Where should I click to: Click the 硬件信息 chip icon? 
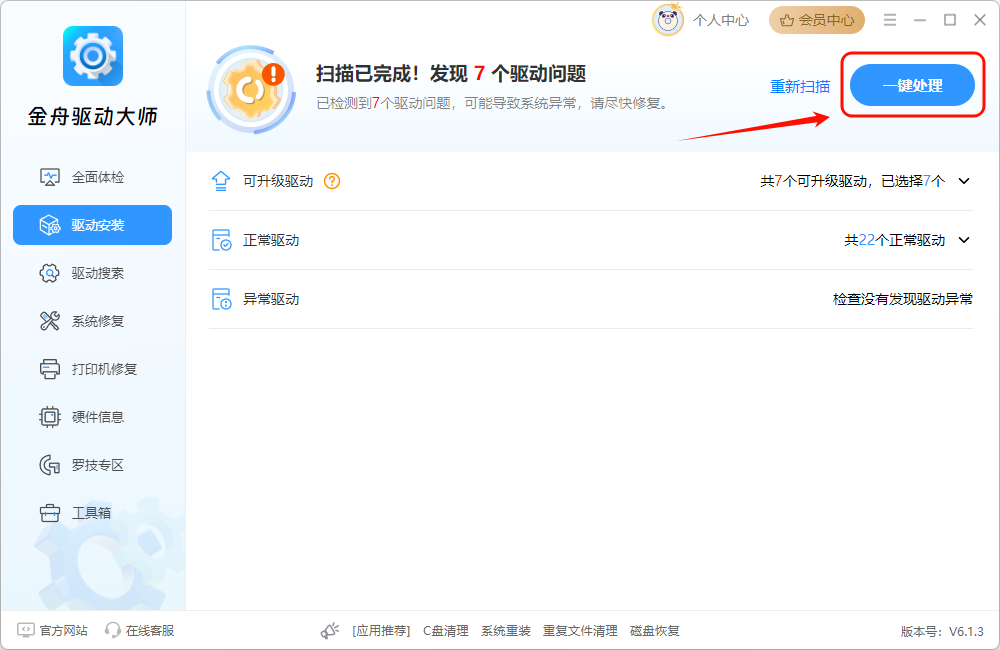(50, 417)
